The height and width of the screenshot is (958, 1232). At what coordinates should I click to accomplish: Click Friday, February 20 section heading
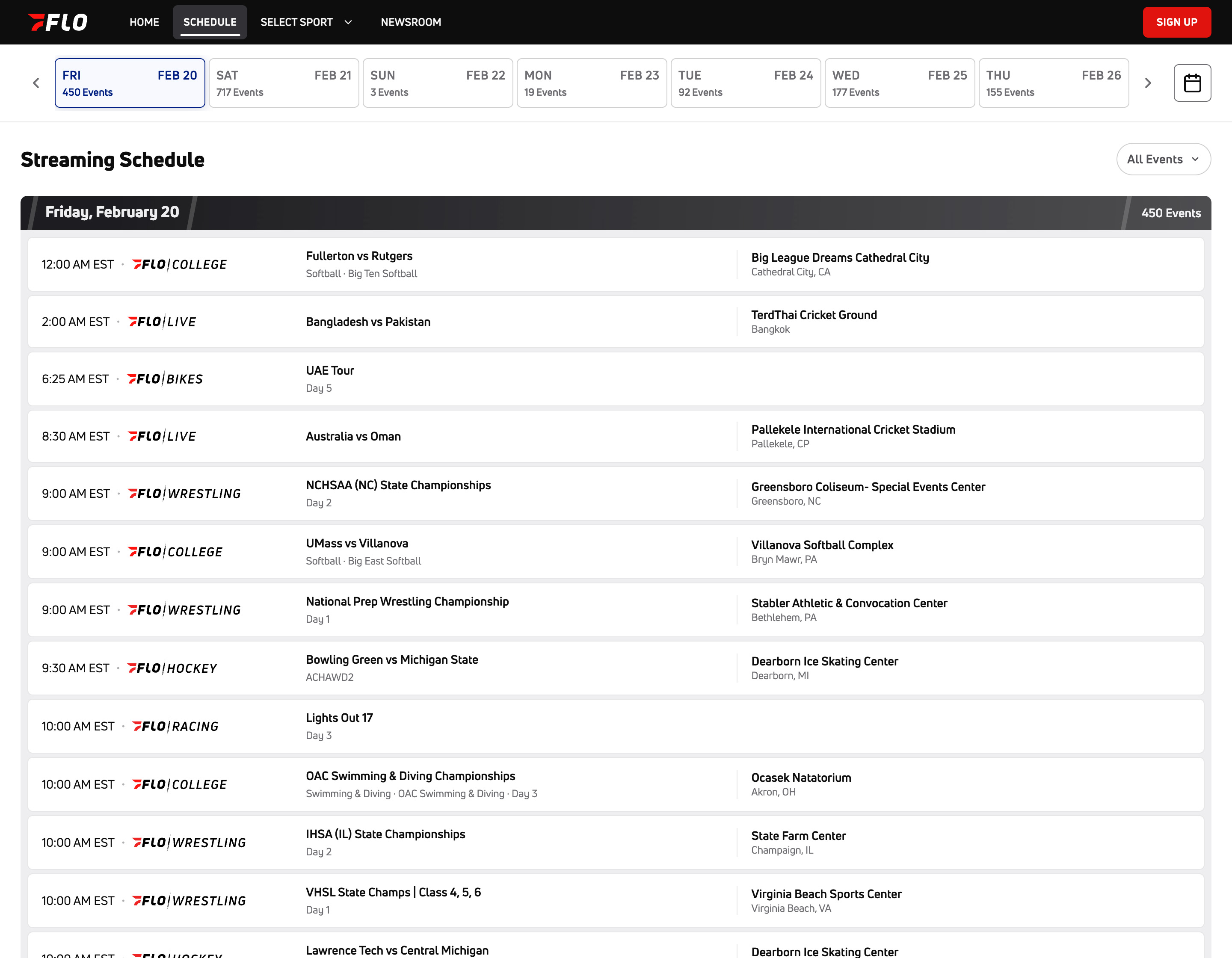point(112,212)
